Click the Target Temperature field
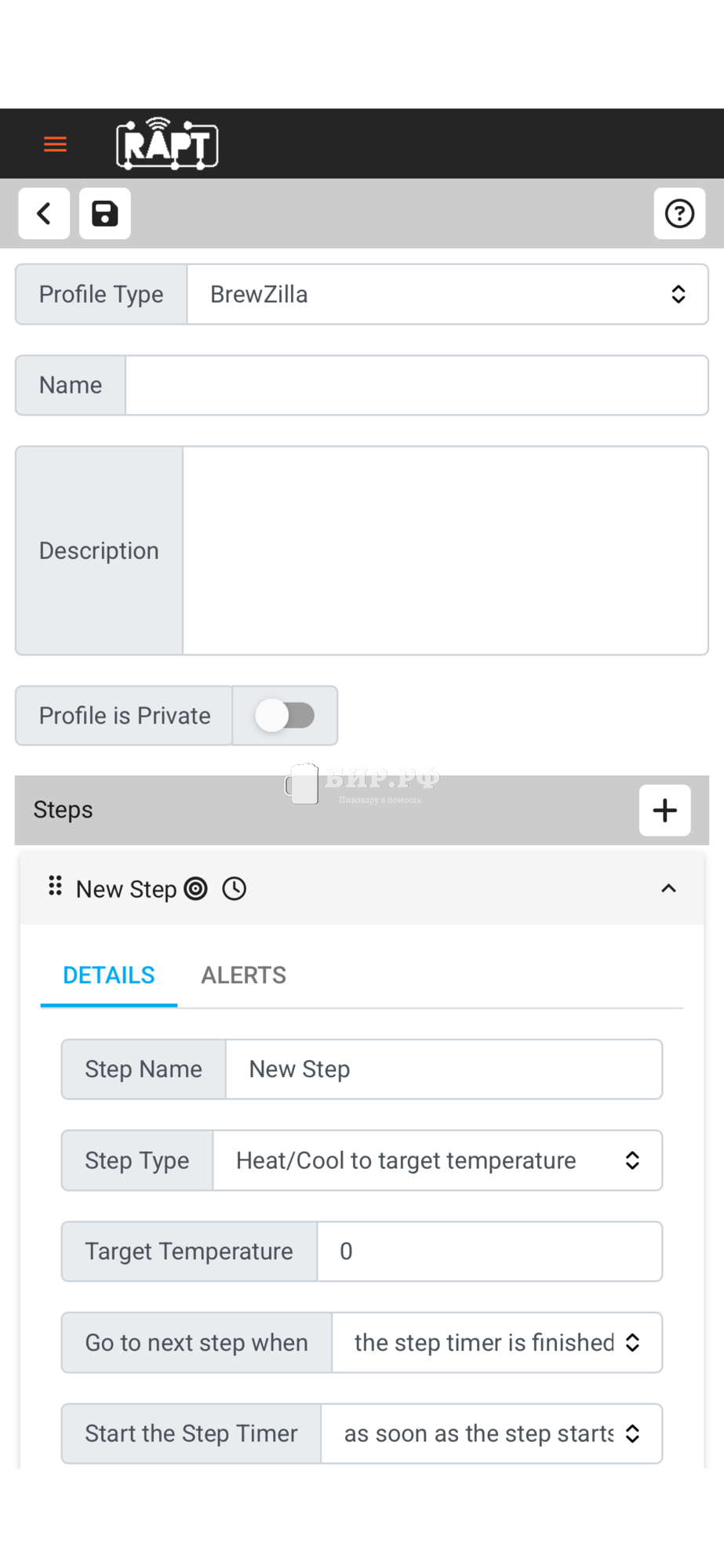 click(x=489, y=1252)
